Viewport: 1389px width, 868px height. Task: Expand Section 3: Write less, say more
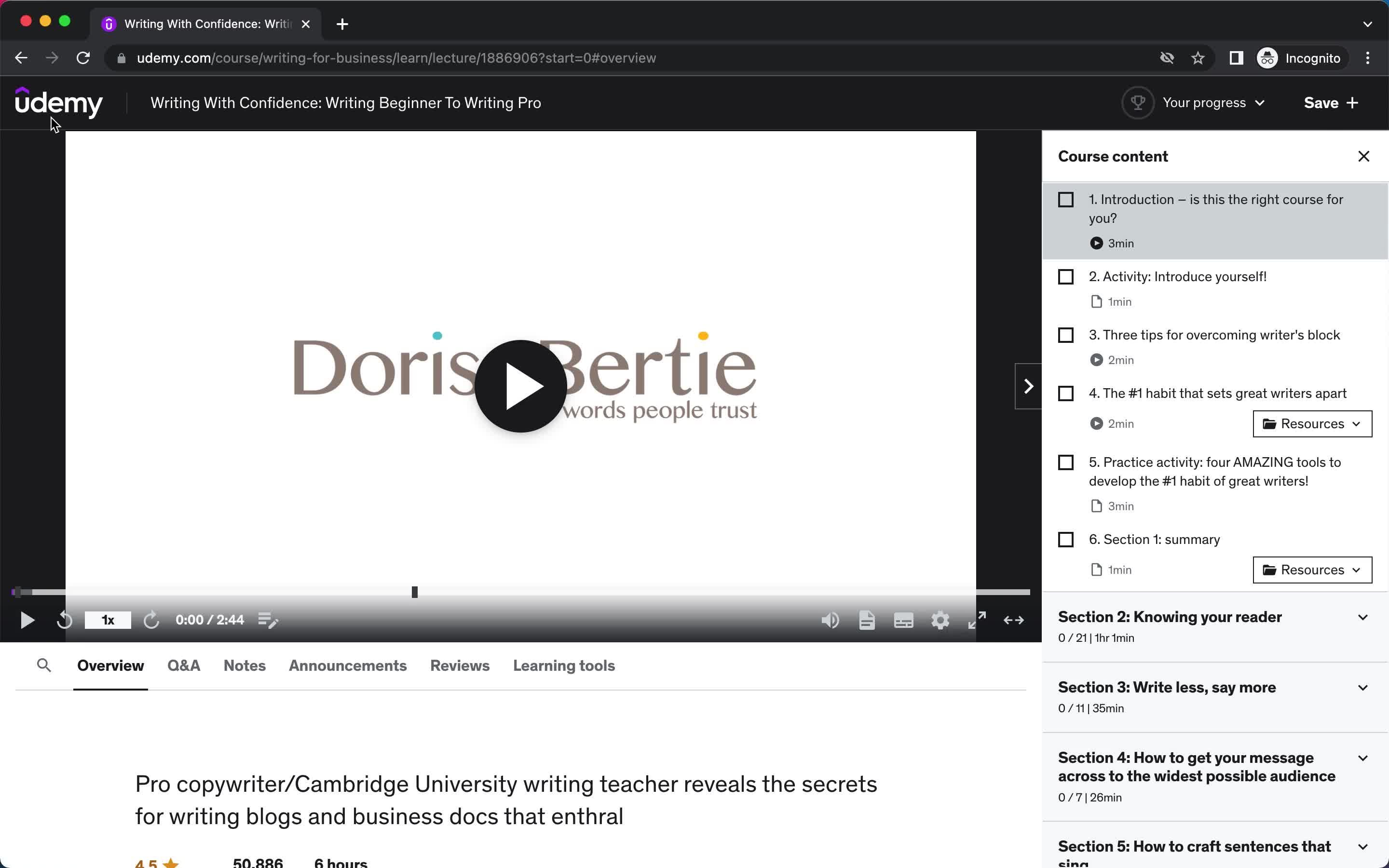coord(1215,697)
